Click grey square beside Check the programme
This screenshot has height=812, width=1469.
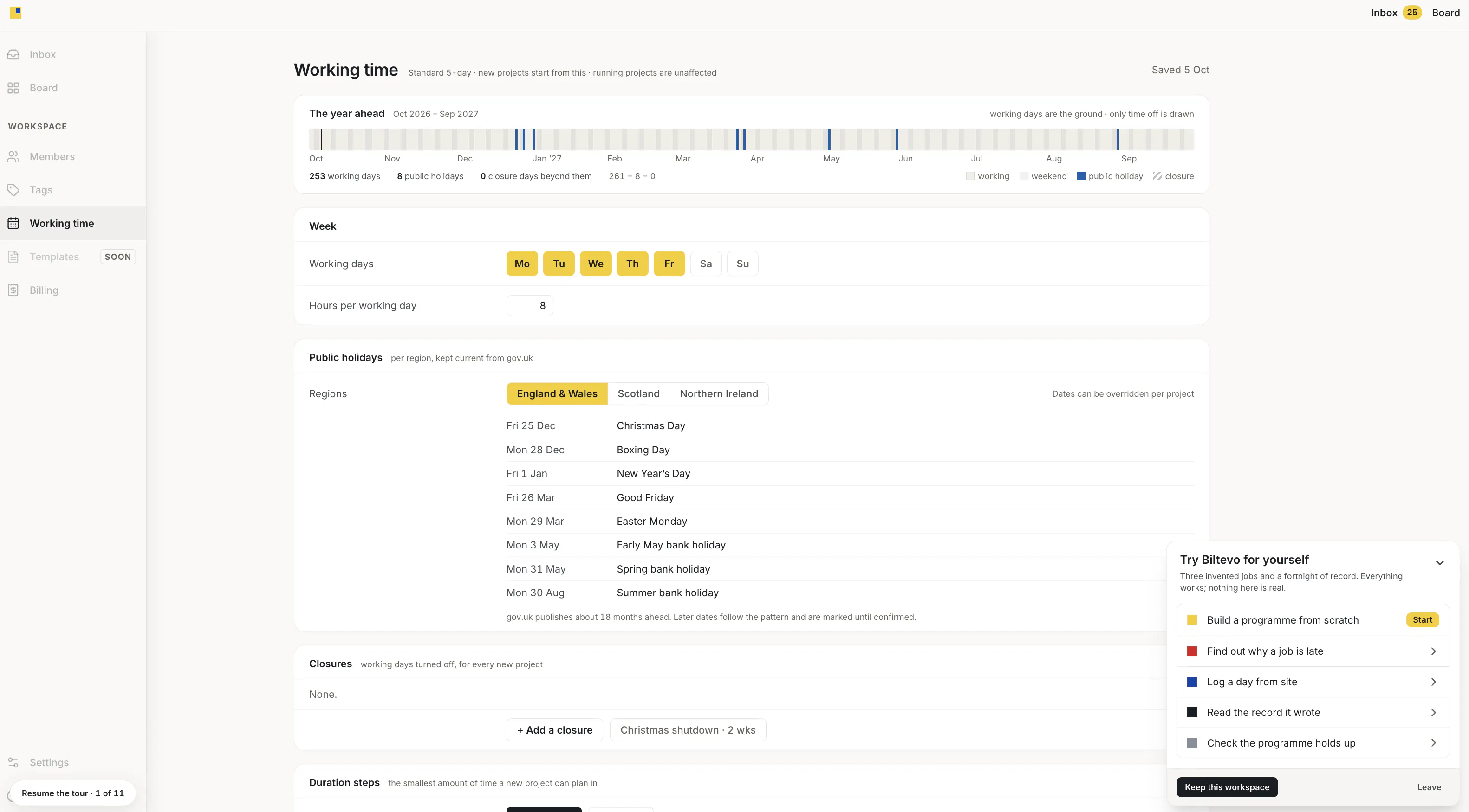(x=1192, y=743)
